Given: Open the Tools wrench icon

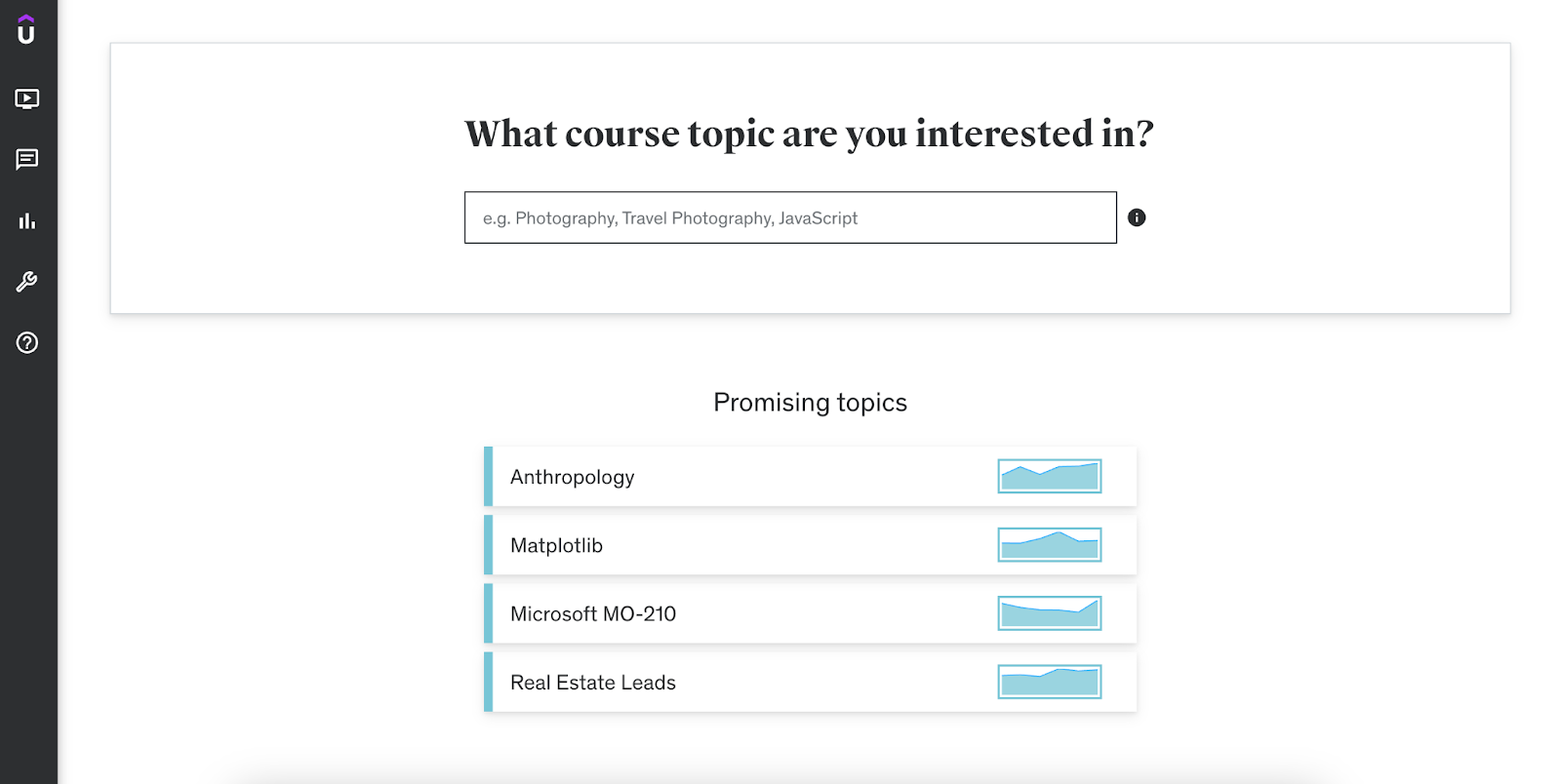Looking at the screenshot, I should click(x=27, y=282).
